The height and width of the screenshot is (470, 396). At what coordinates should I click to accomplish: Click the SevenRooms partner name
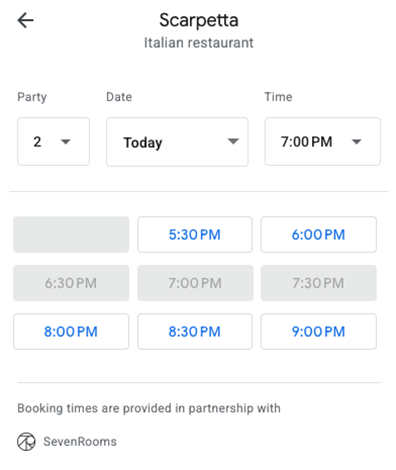pyautogui.click(x=80, y=442)
